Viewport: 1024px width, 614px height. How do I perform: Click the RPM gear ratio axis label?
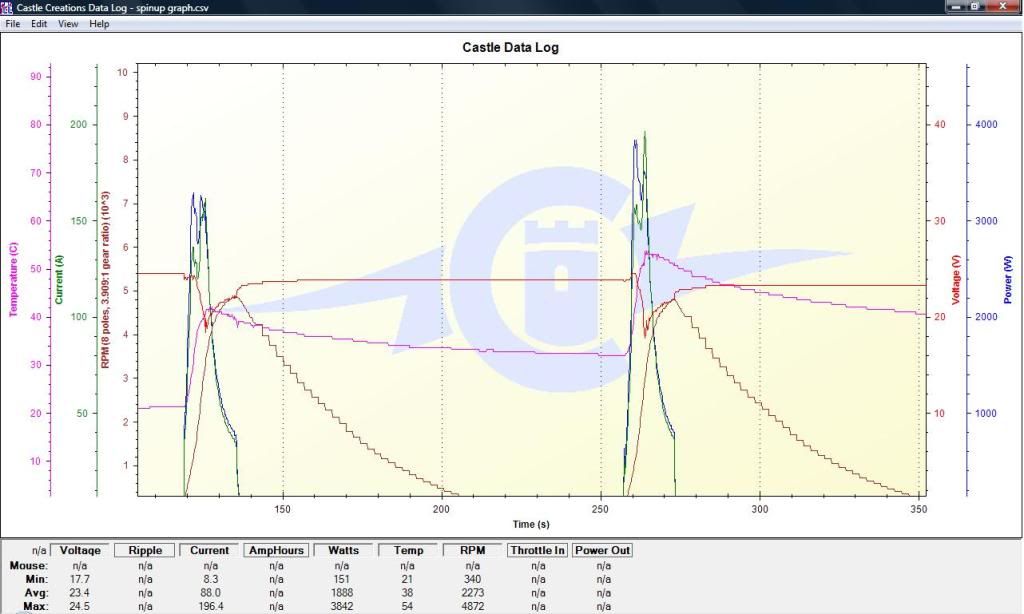(105, 280)
